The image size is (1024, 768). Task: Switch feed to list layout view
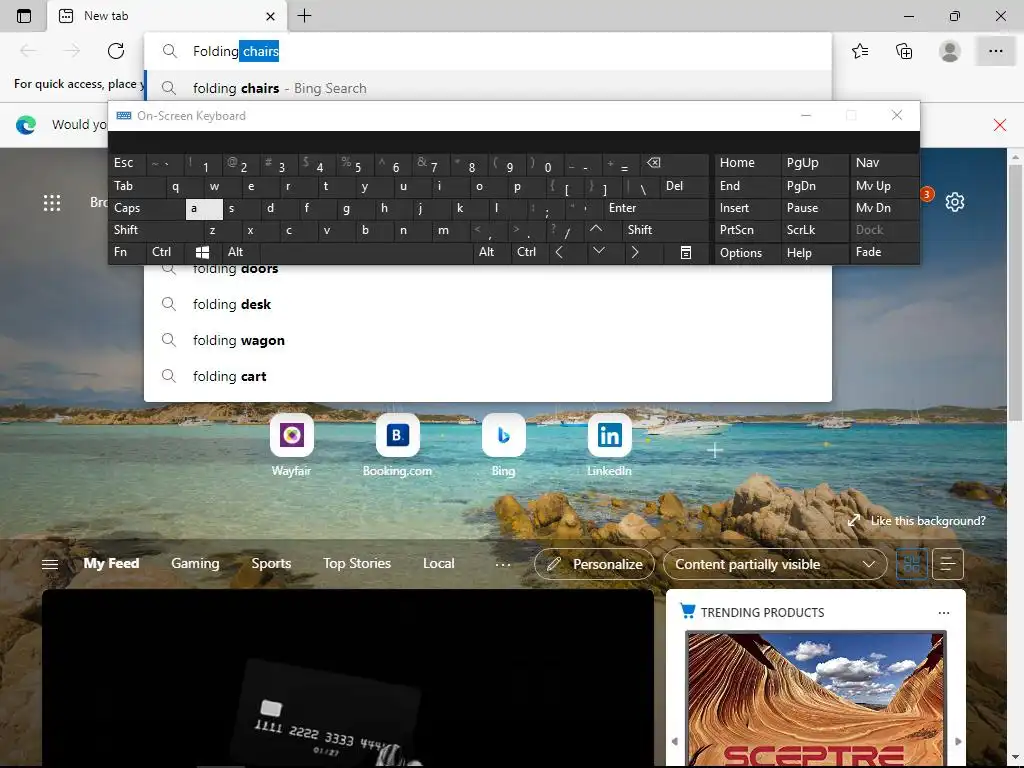click(x=948, y=564)
